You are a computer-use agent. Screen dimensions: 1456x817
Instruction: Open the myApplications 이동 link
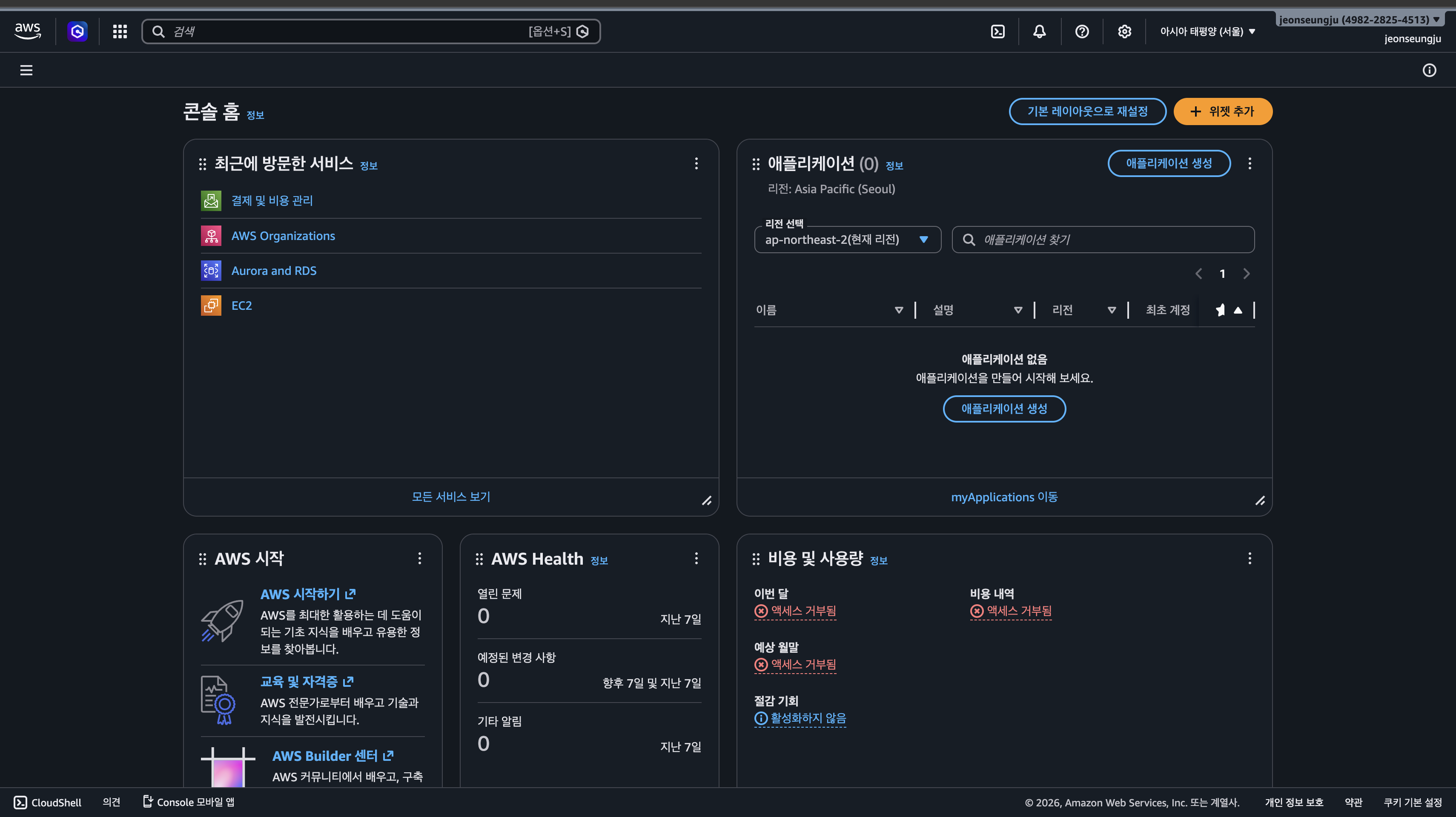coord(1004,497)
